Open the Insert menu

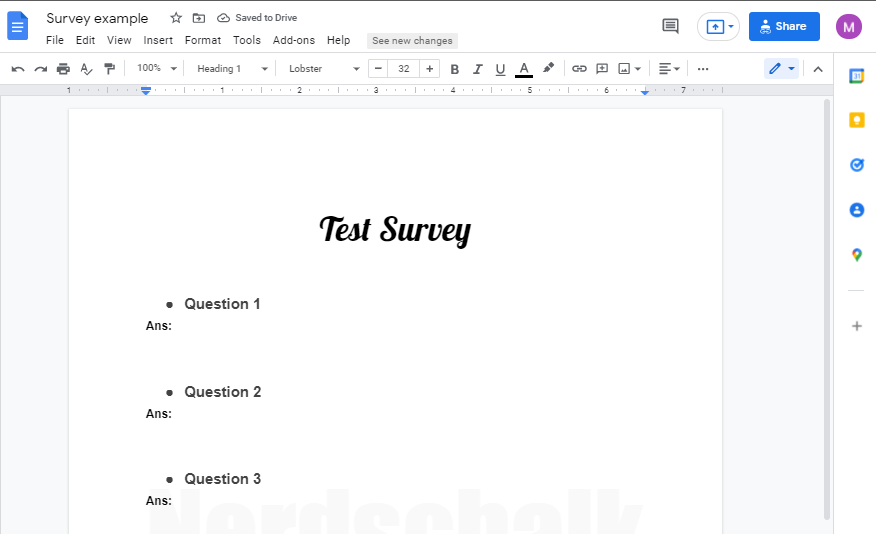tap(158, 41)
